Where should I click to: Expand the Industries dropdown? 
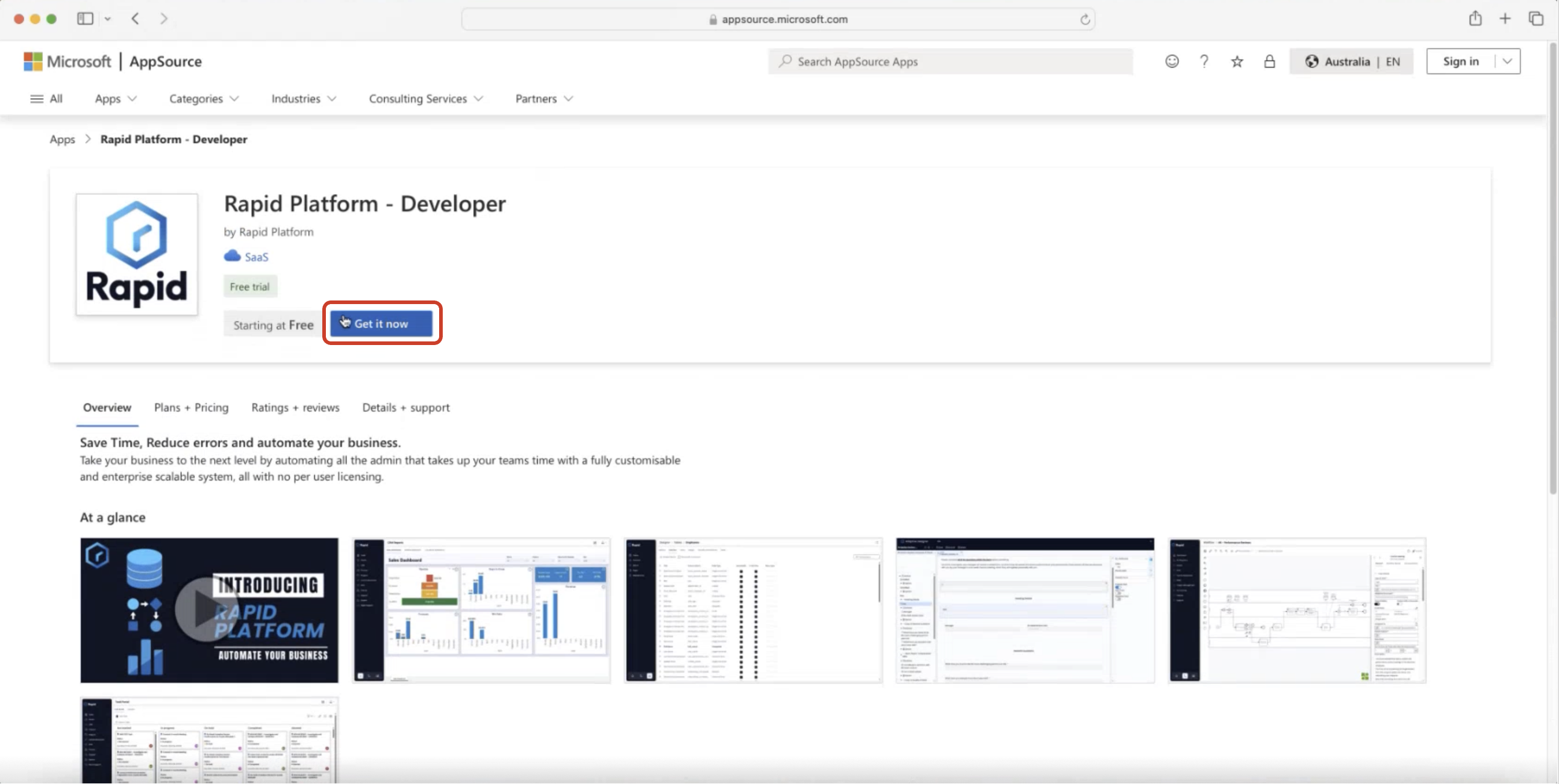tap(303, 99)
